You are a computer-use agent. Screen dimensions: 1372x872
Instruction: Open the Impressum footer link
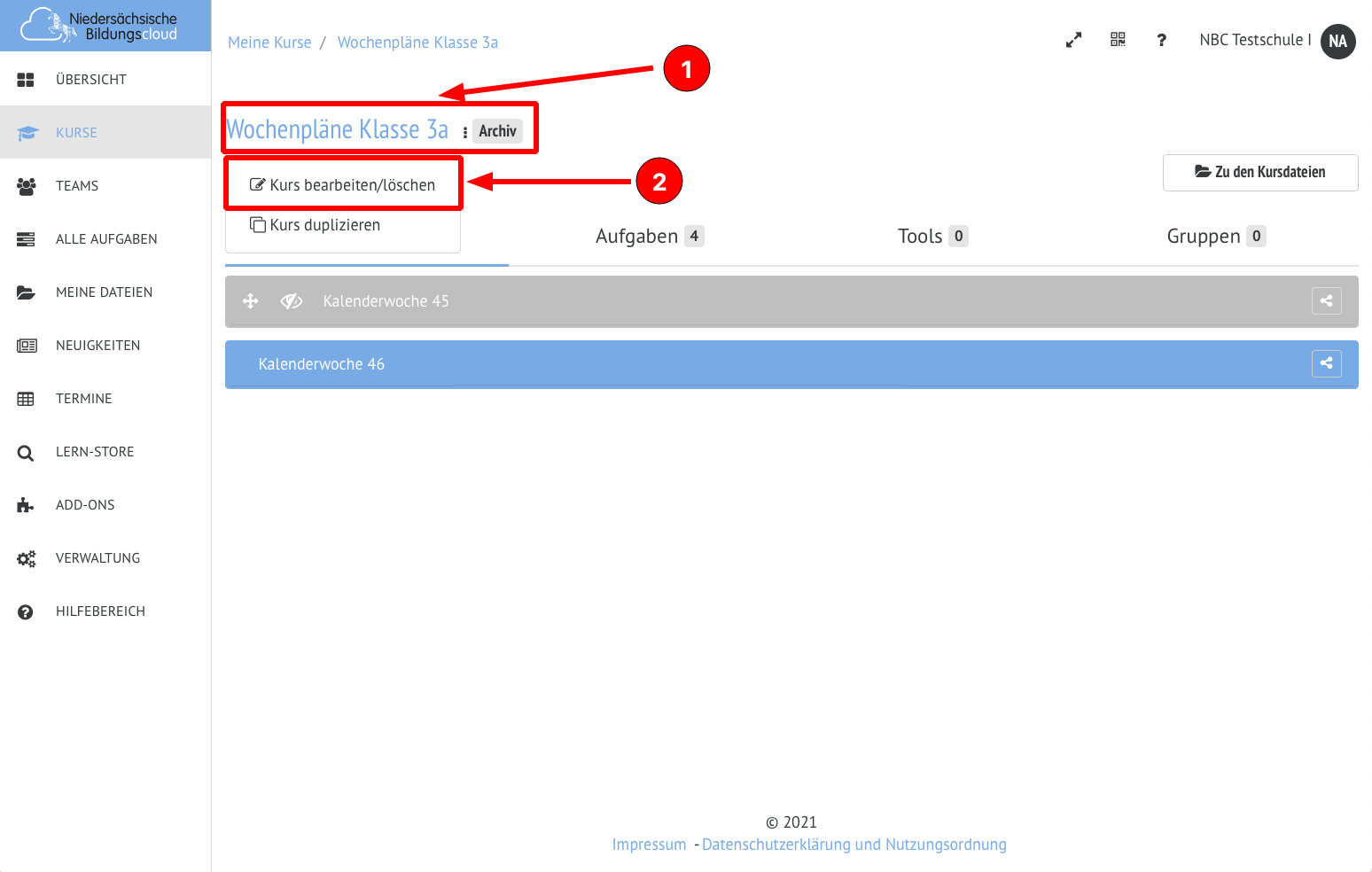[649, 845]
